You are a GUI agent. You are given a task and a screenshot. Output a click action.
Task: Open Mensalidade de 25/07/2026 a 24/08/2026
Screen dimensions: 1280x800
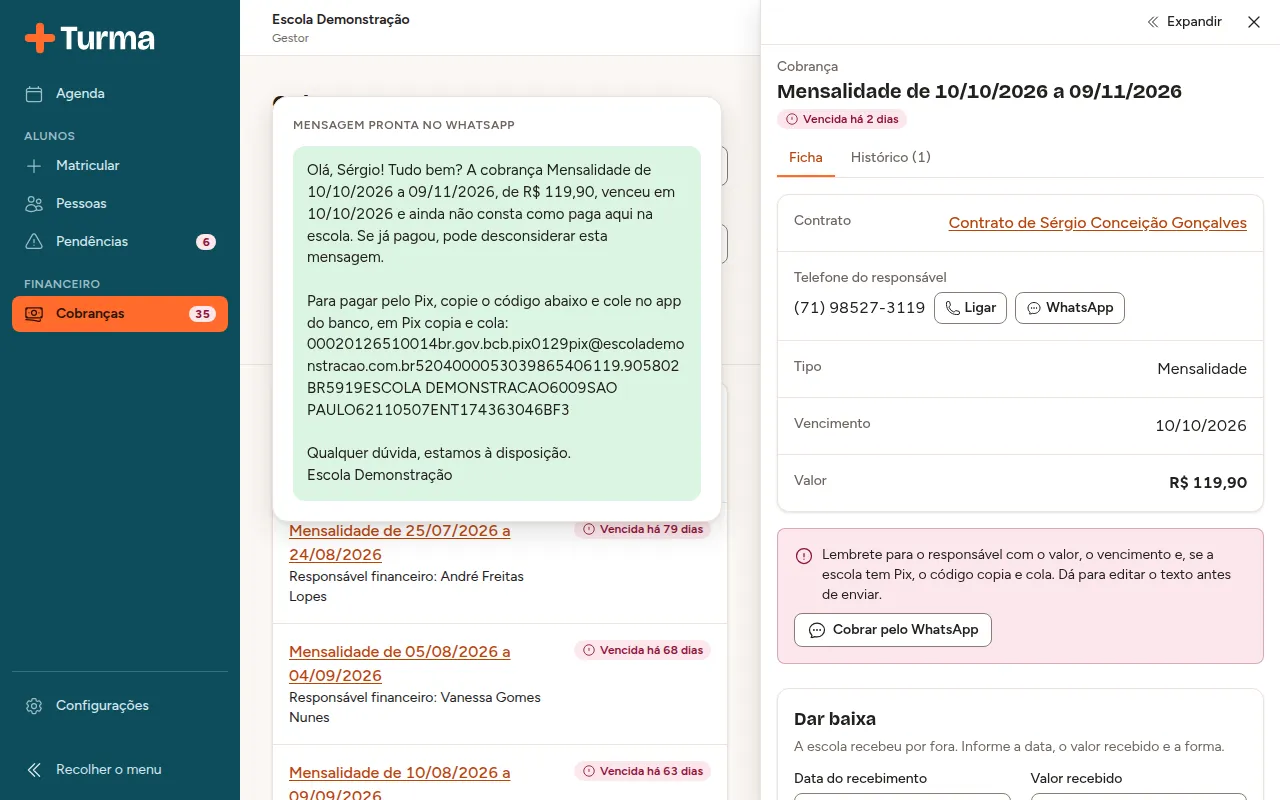[400, 543]
